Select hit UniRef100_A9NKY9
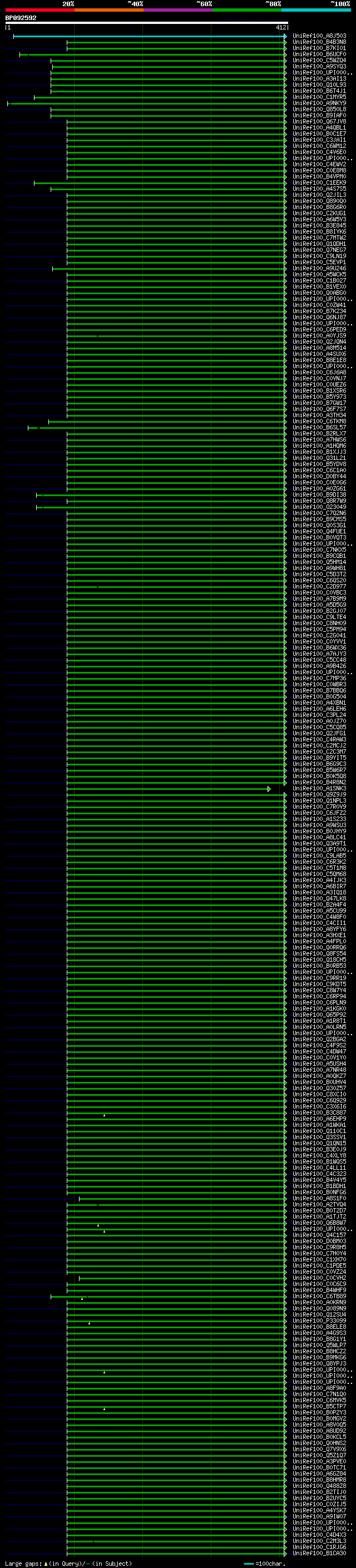Screen dimensions: 356x1568 point(319,103)
